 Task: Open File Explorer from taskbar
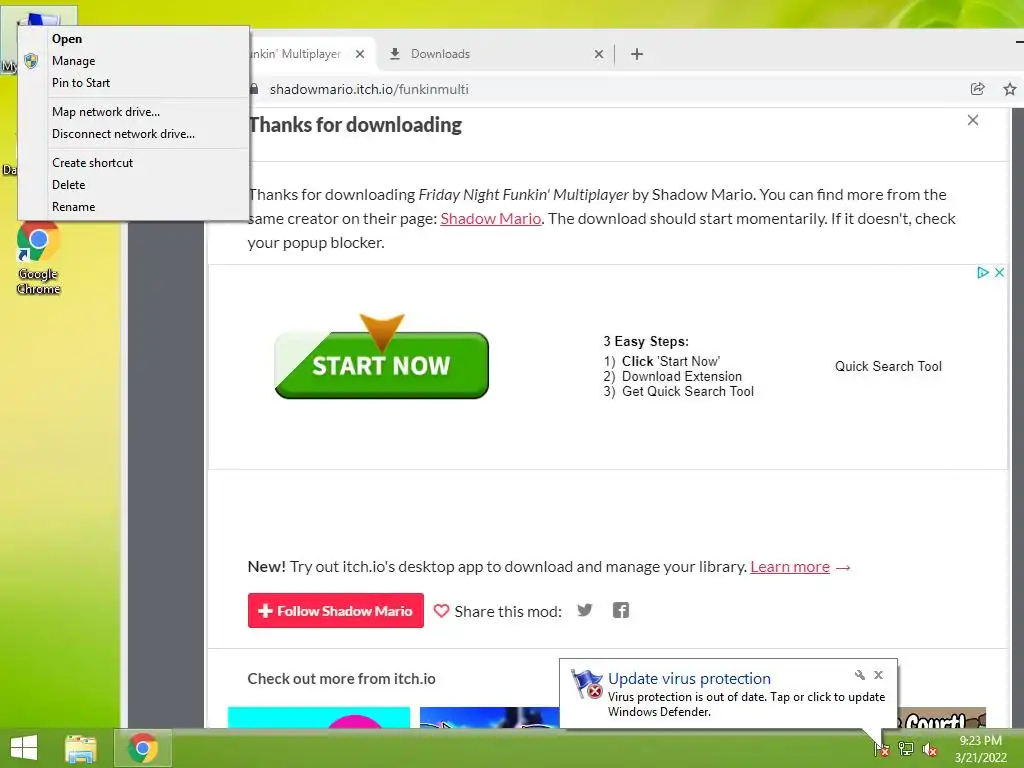(81, 748)
